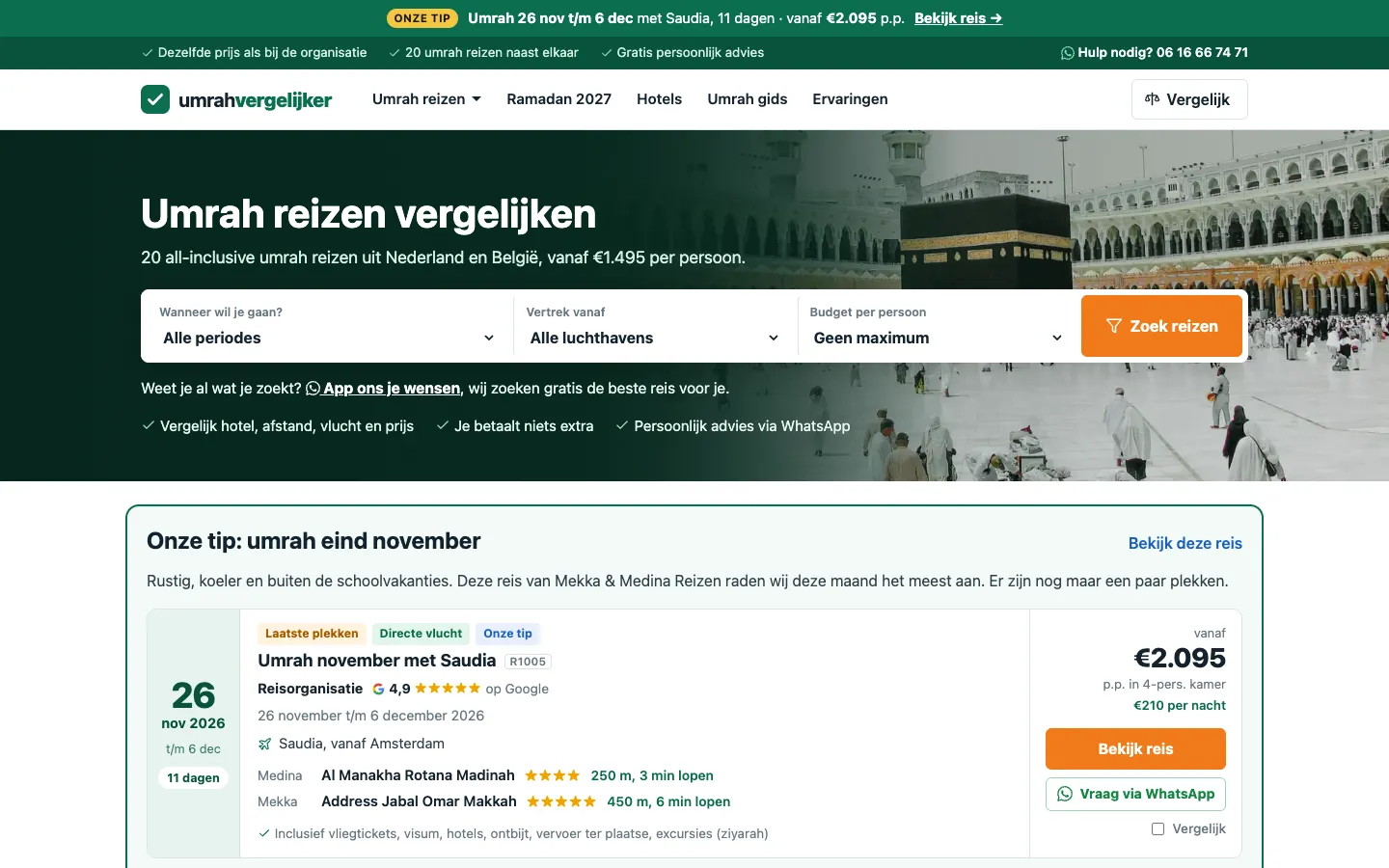Click Address Jabal Omar hotel star rating

[x=560, y=801]
